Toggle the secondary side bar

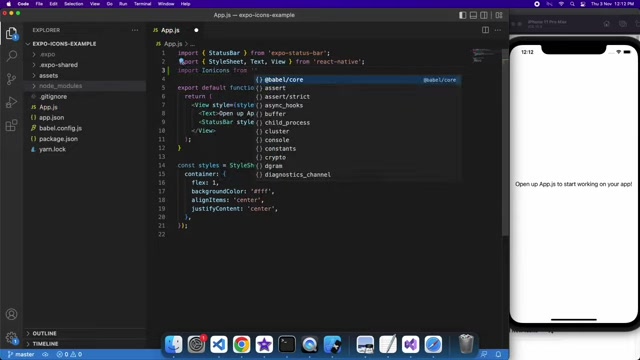pos(484,15)
